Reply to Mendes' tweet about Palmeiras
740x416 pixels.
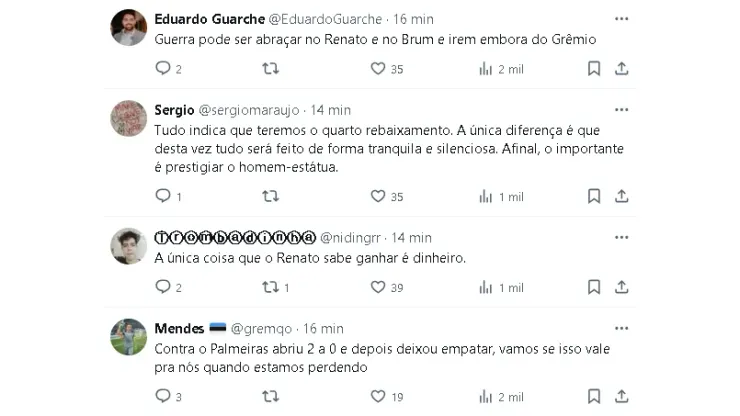[163, 397]
